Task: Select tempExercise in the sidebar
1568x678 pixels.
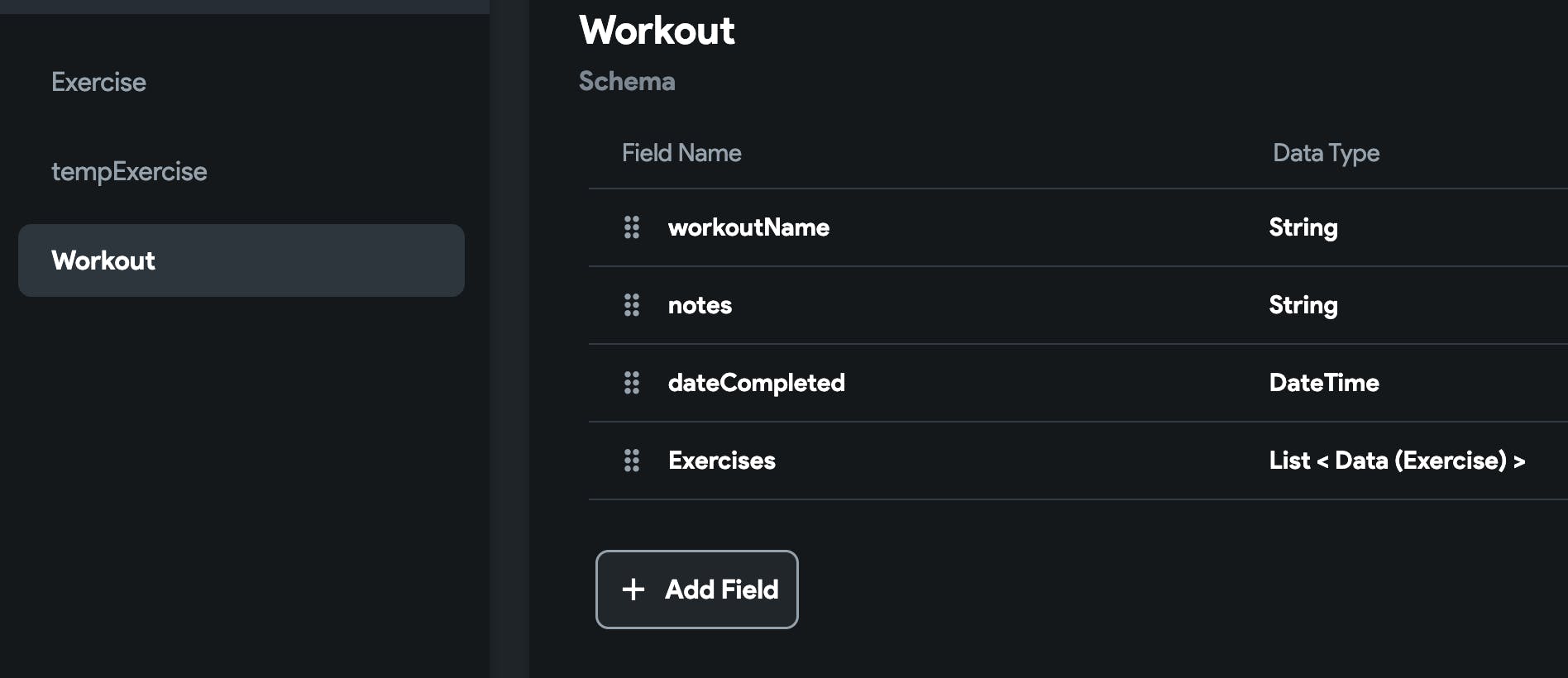Action: coord(129,172)
